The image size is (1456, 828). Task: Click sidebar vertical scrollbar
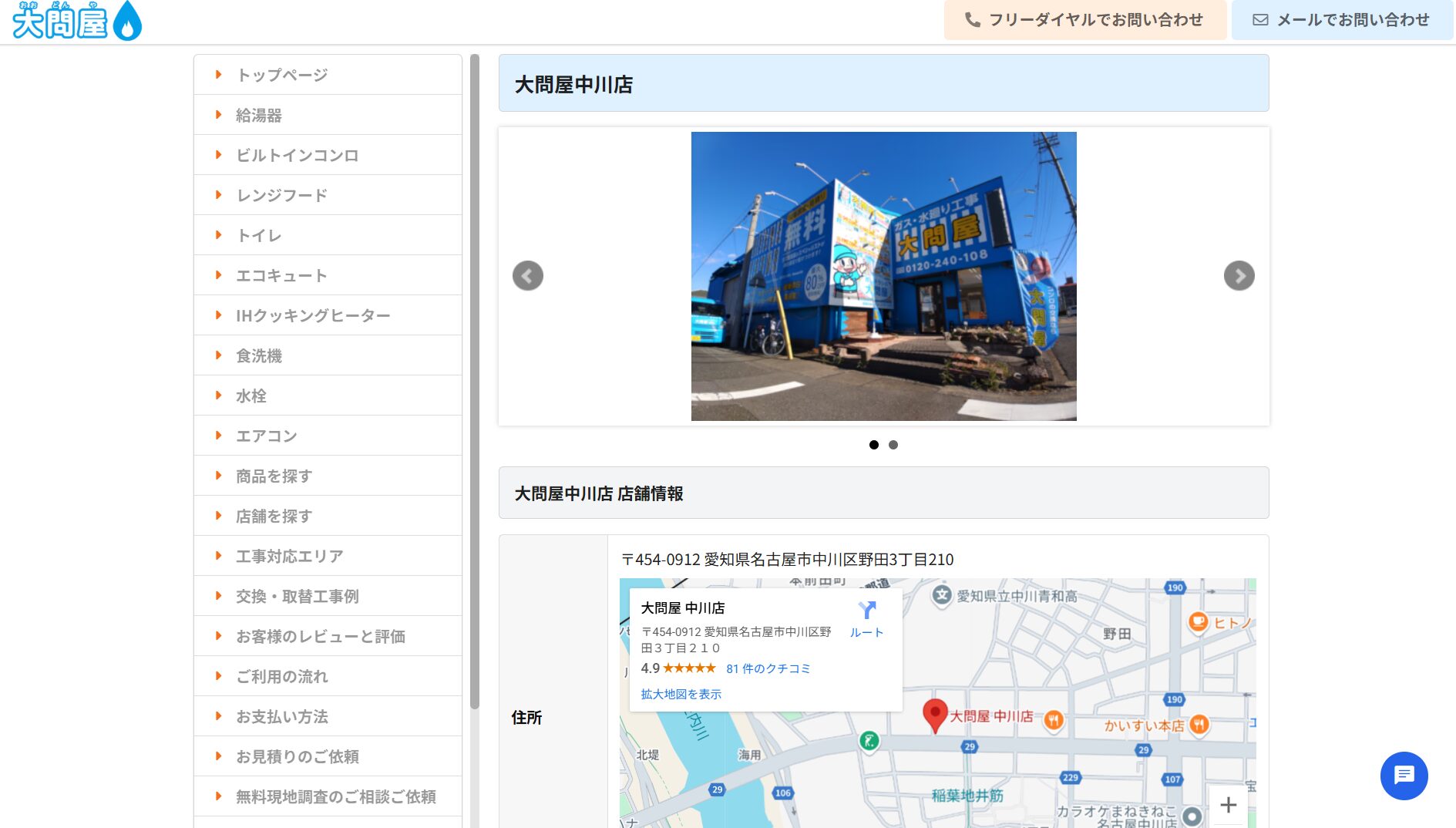[x=475, y=382]
